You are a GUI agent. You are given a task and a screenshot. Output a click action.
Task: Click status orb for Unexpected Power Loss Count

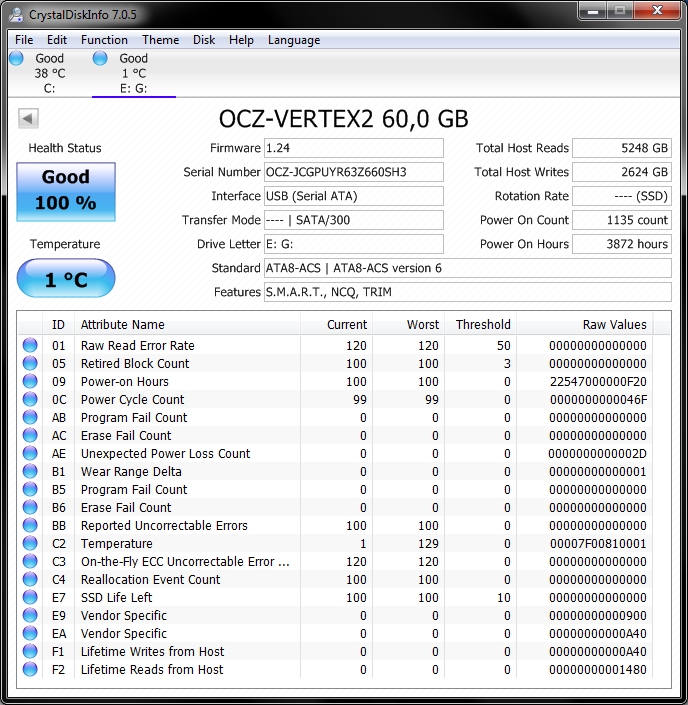click(30, 453)
